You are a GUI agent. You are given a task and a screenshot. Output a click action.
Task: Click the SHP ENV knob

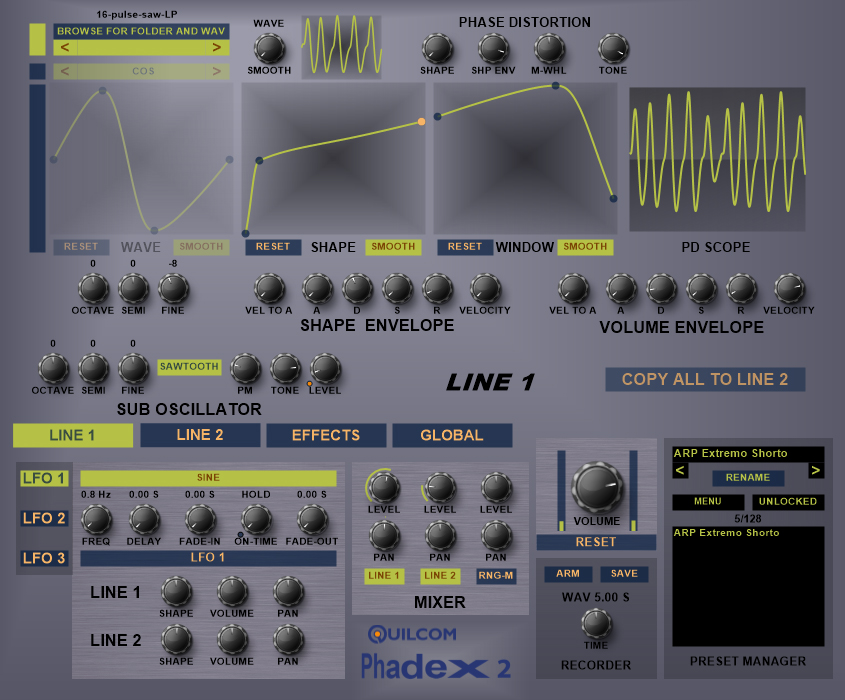(494, 48)
